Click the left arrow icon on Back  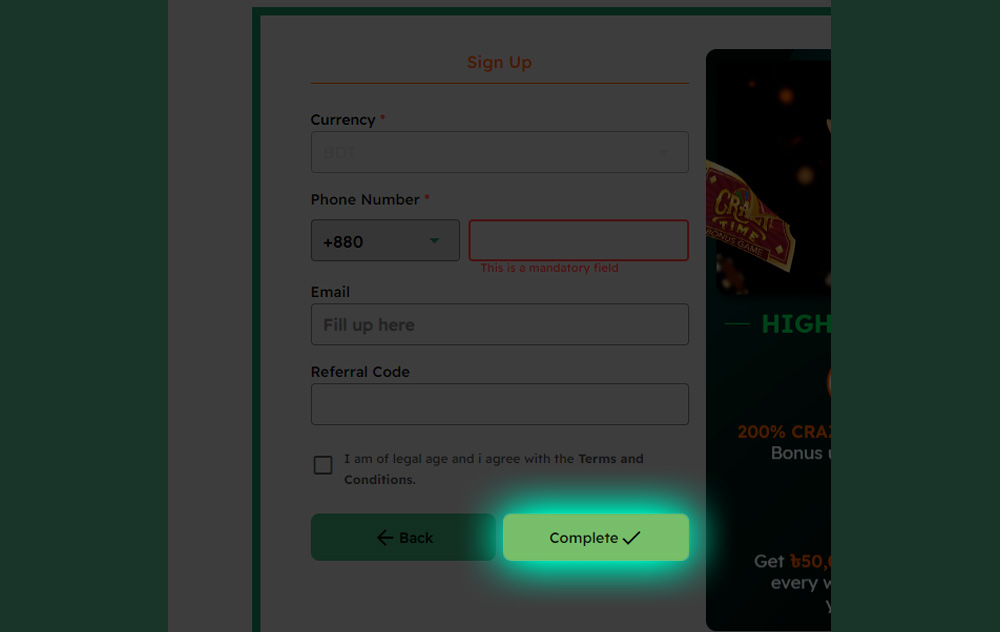tap(385, 538)
